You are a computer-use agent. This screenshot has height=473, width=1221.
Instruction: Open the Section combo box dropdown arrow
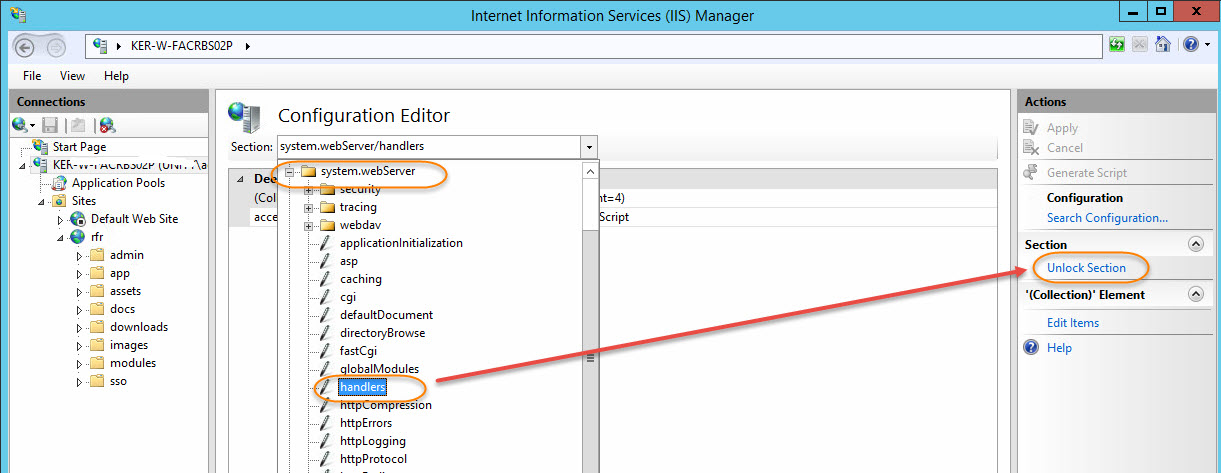click(590, 146)
